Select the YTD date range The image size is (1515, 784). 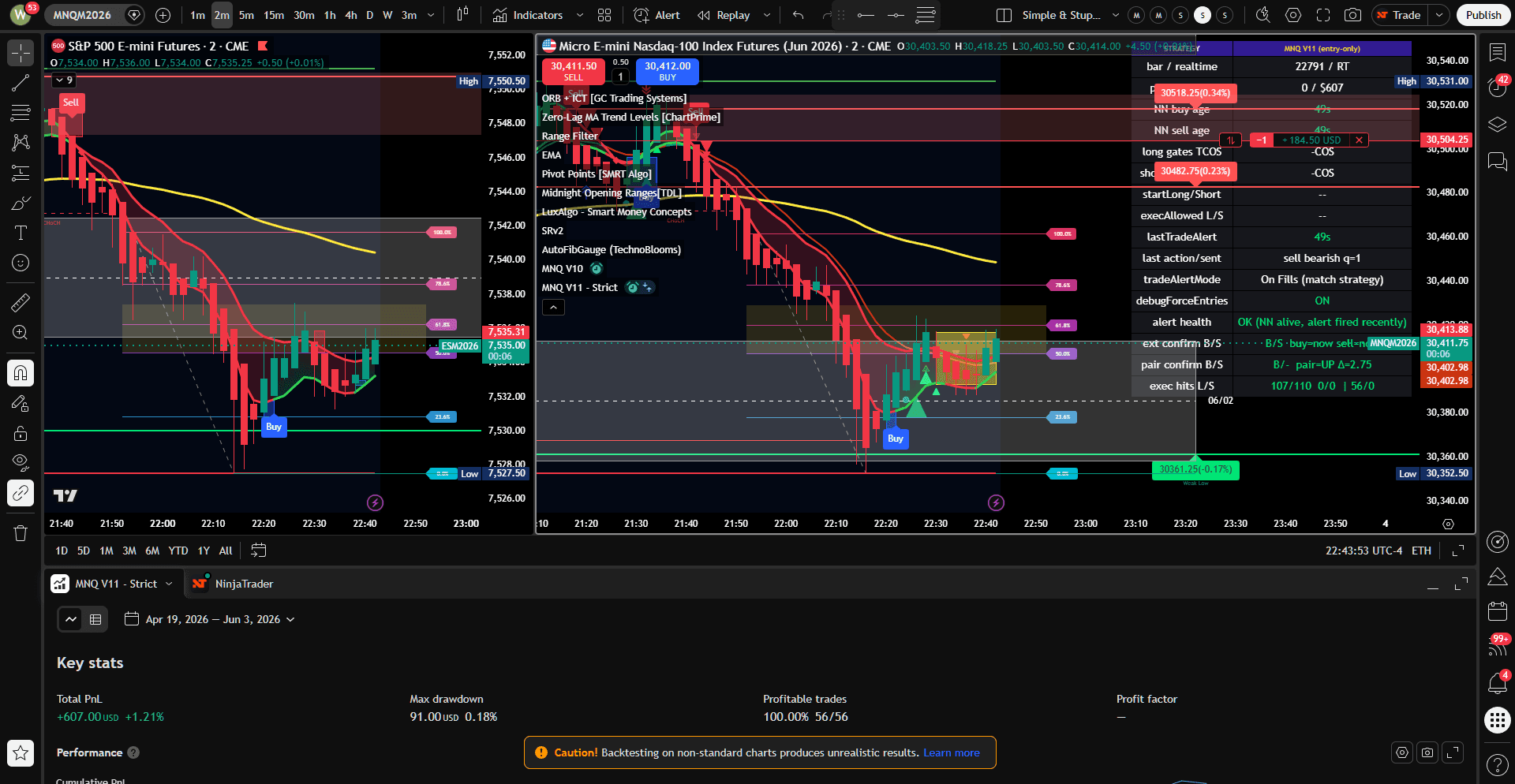(178, 551)
